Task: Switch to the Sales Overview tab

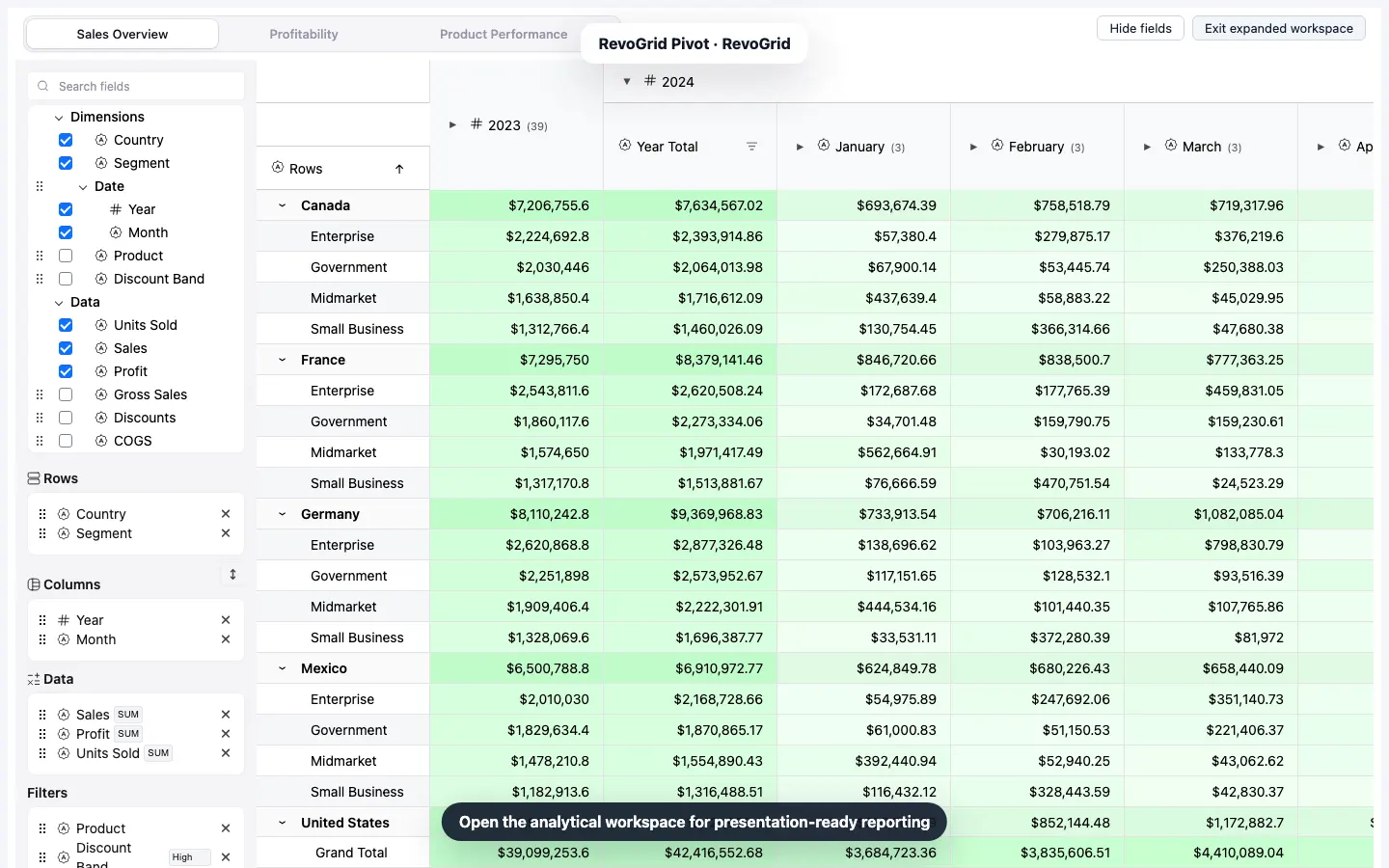Action: tap(123, 34)
